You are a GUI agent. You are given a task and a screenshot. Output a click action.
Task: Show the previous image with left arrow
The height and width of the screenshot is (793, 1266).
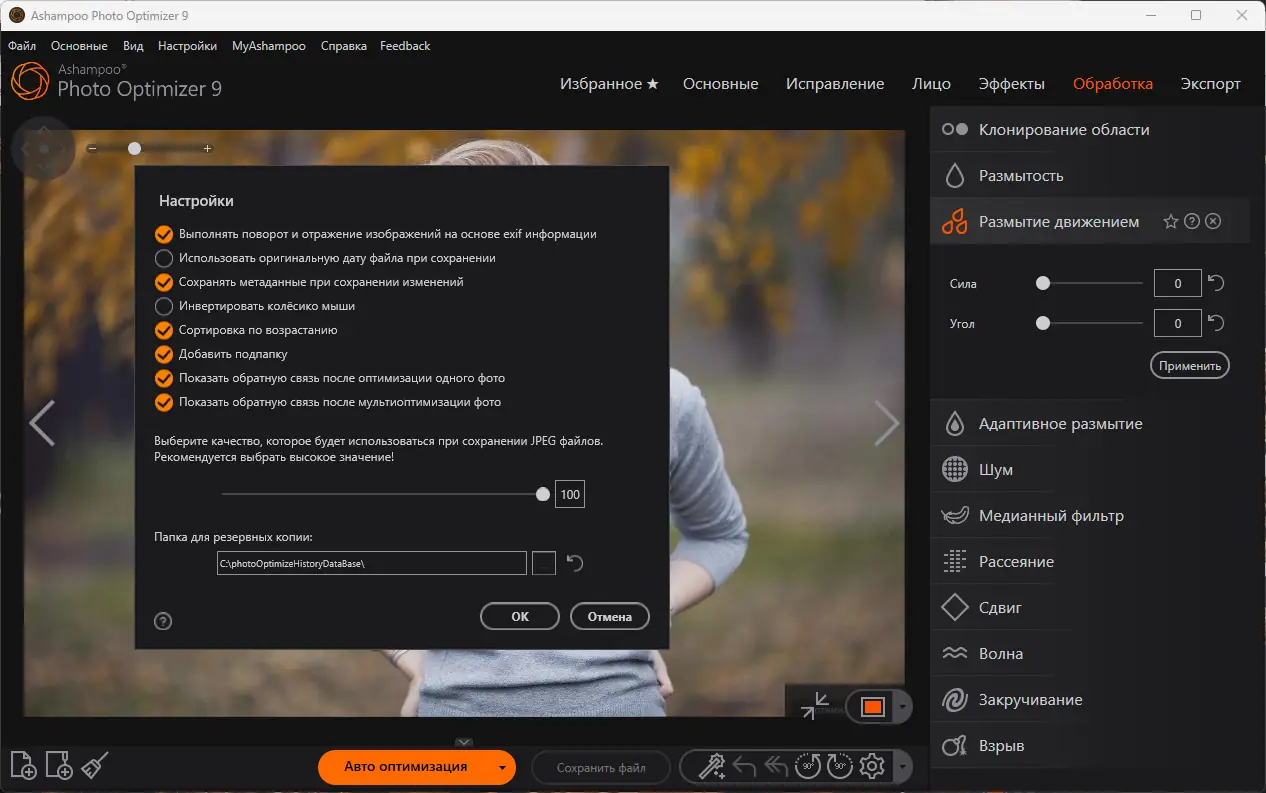click(42, 423)
